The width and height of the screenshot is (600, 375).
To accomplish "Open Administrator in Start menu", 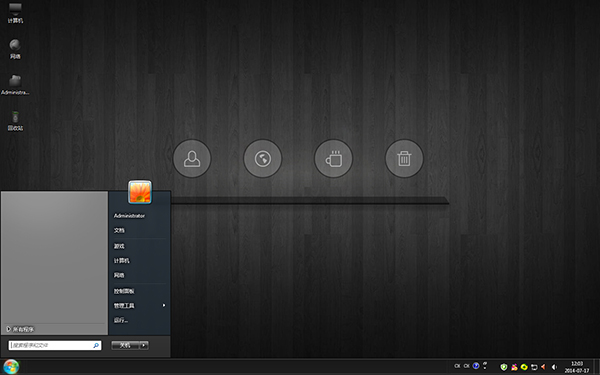I will coord(129,216).
